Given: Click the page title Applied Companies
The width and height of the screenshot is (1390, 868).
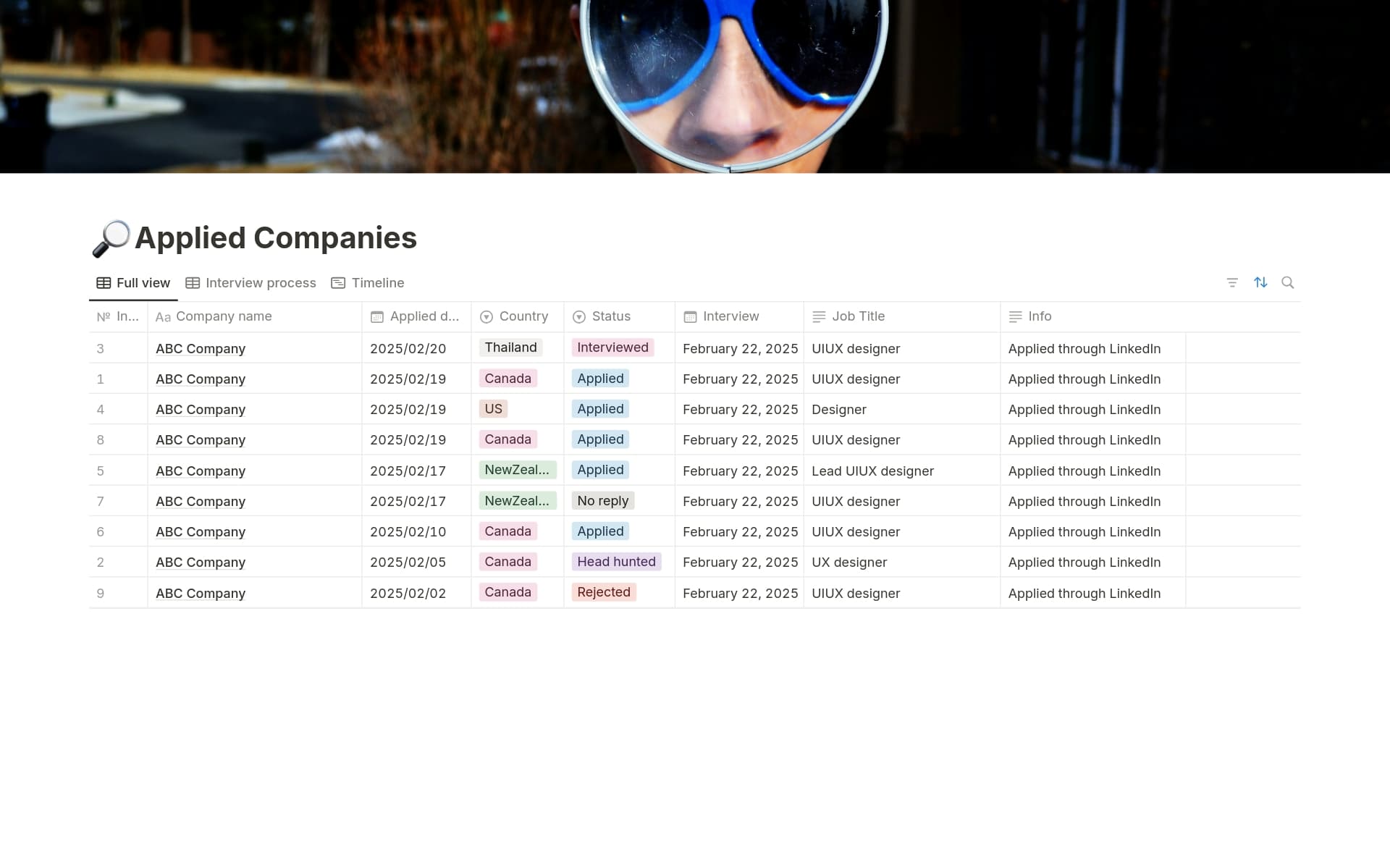Looking at the screenshot, I should click(276, 237).
